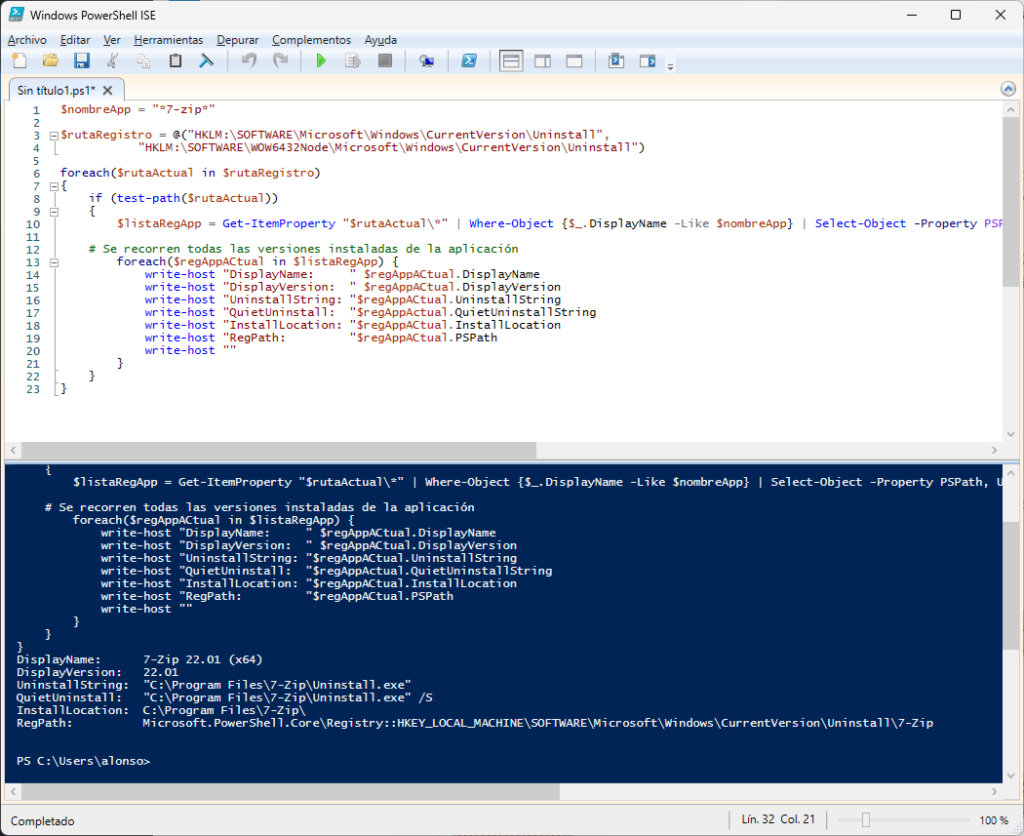The height and width of the screenshot is (836, 1024).
Task: Run the script with the green Run icon
Action: point(321,60)
